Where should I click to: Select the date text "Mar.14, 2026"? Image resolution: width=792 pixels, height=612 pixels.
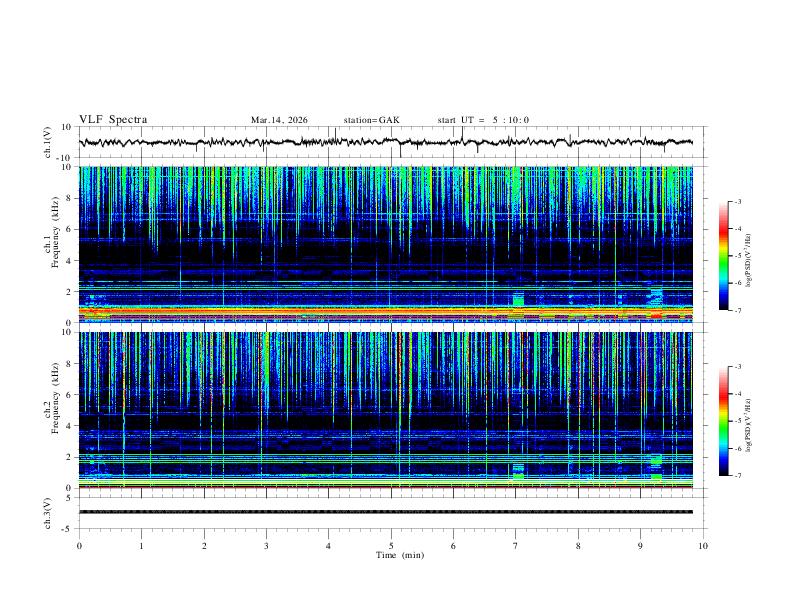pyautogui.click(x=279, y=120)
